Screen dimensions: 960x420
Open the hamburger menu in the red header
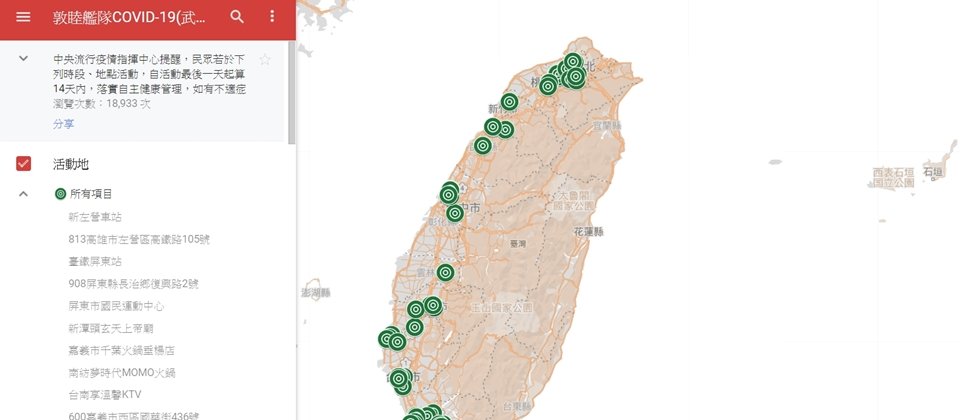(23, 17)
